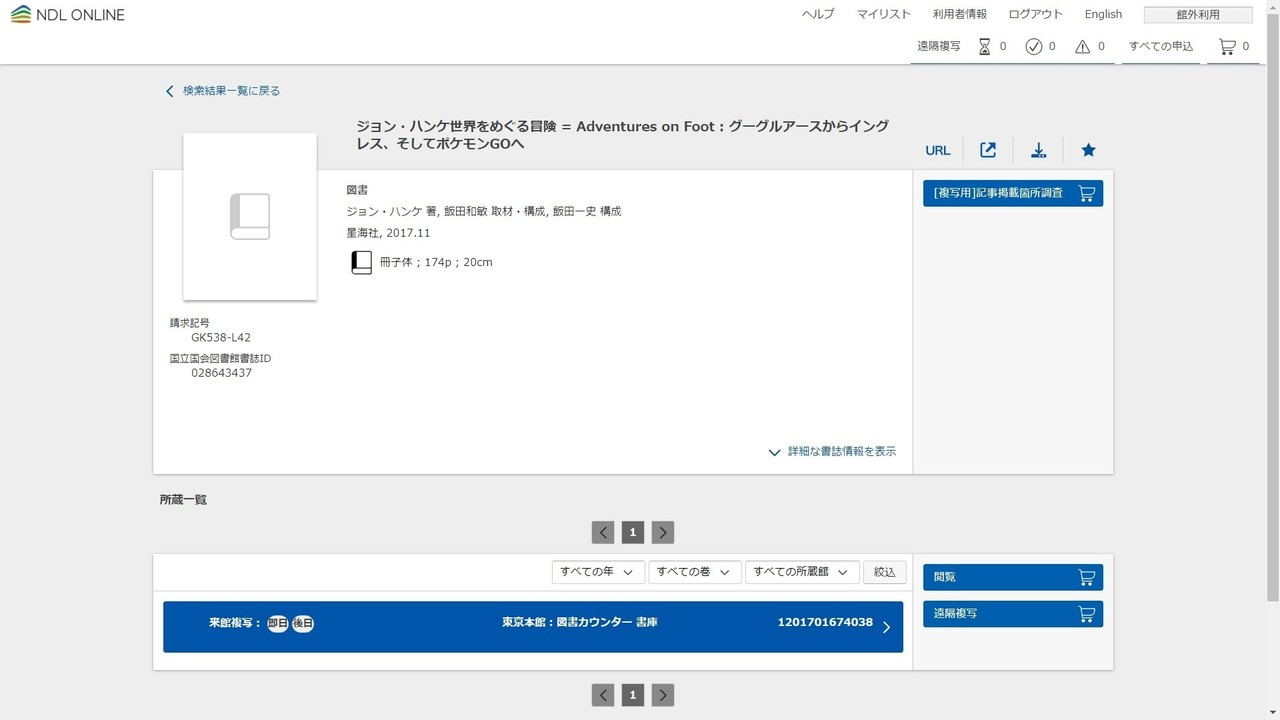Click bibliographic ID 028643437
Viewport: 1280px width, 720px height.
(x=221, y=373)
